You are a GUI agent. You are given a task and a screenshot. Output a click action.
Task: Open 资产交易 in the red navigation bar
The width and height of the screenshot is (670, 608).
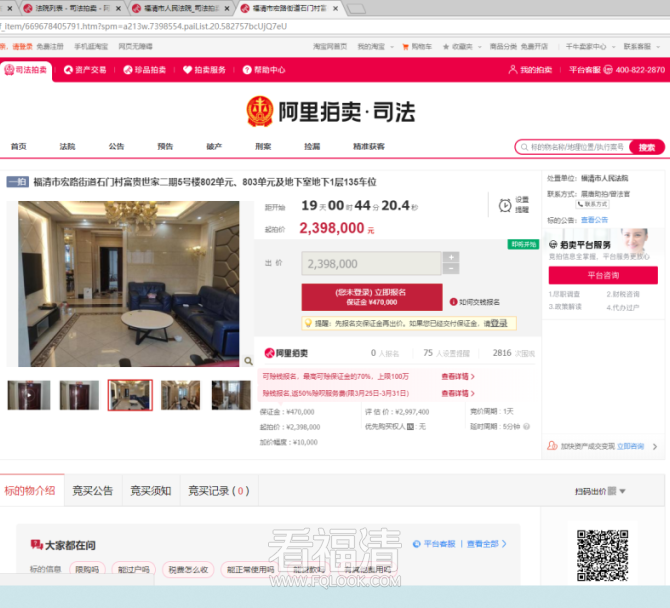pyautogui.click(x=85, y=70)
